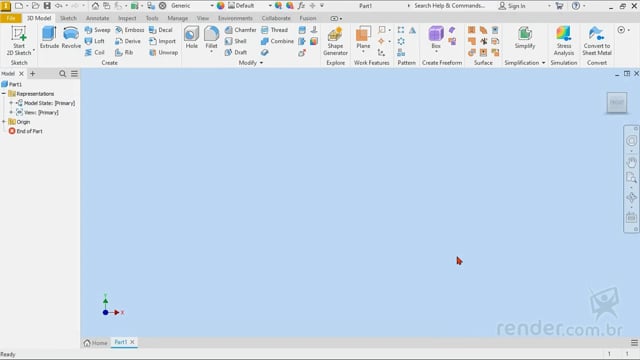Viewport: 640px width, 360px height.
Task: Click Sign In
Action: tap(512, 6)
